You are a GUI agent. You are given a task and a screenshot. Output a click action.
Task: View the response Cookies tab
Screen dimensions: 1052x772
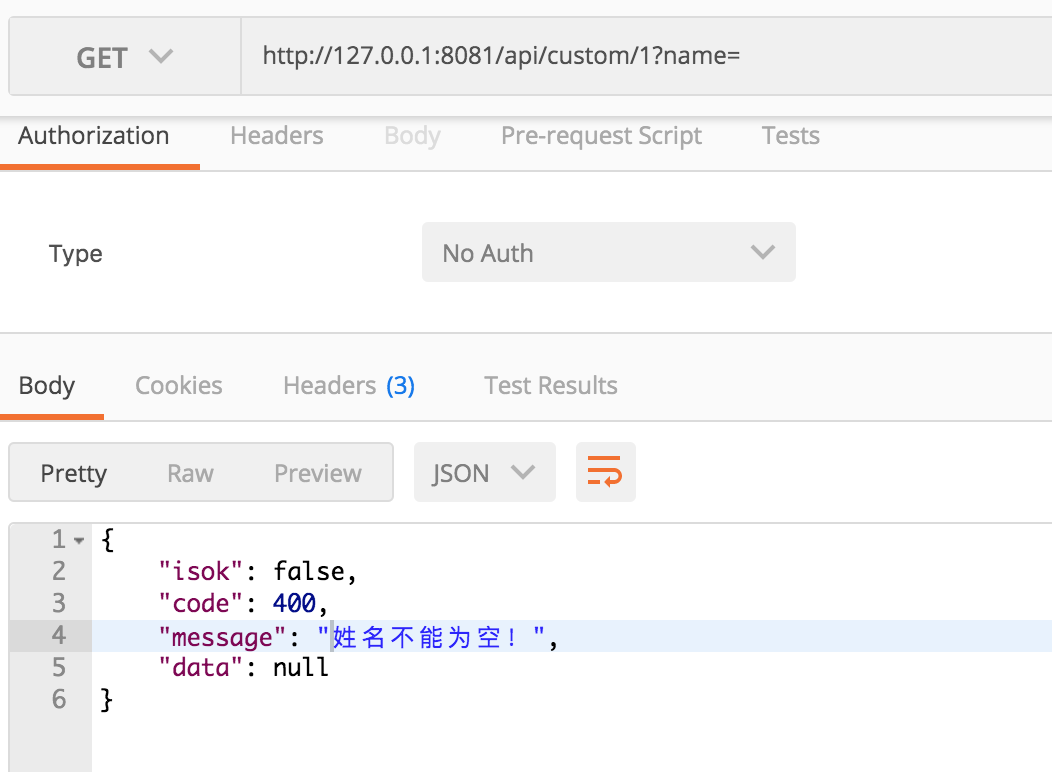tap(179, 386)
